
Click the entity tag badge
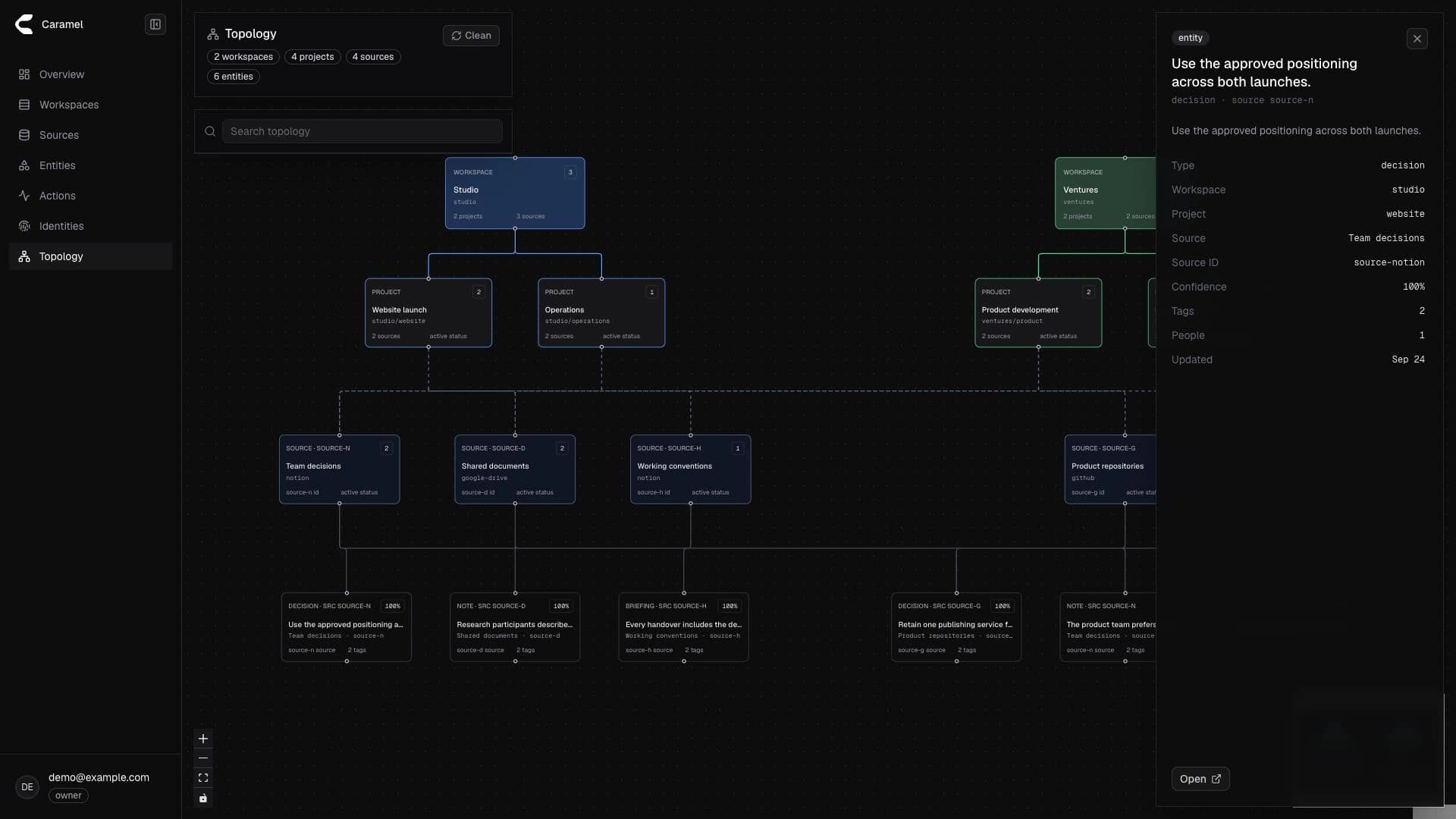click(x=1190, y=38)
